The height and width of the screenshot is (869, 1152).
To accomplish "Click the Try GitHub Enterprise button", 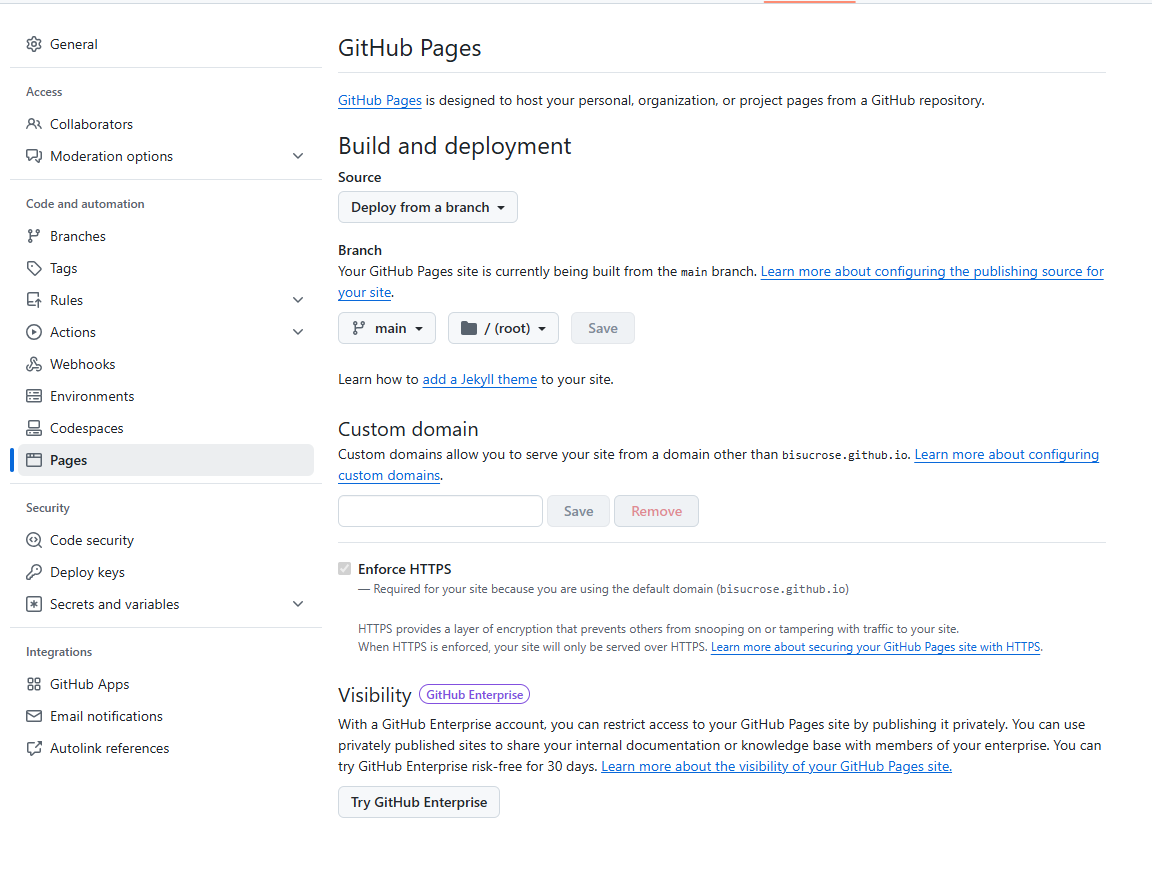I will click(419, 802).
